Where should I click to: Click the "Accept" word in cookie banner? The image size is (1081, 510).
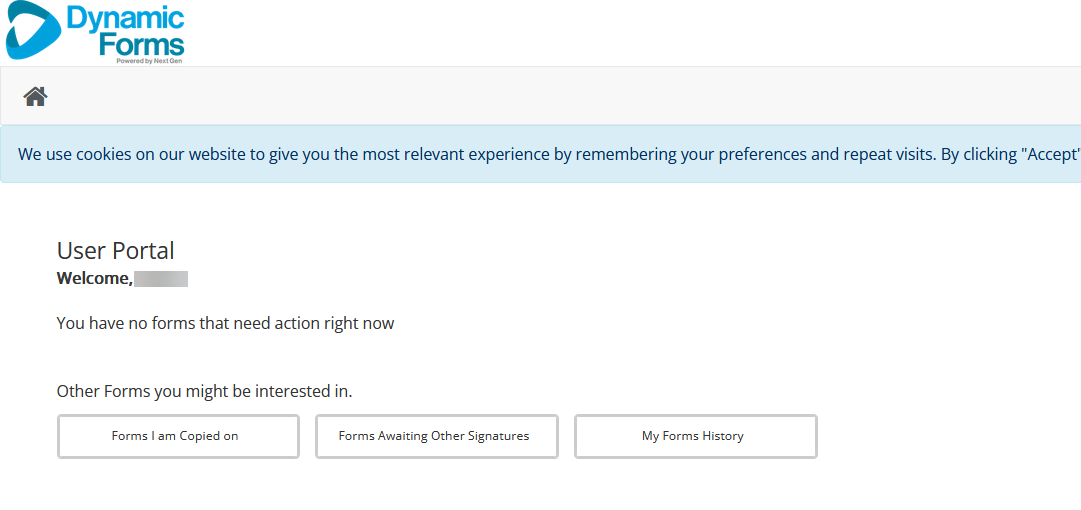1050,155
